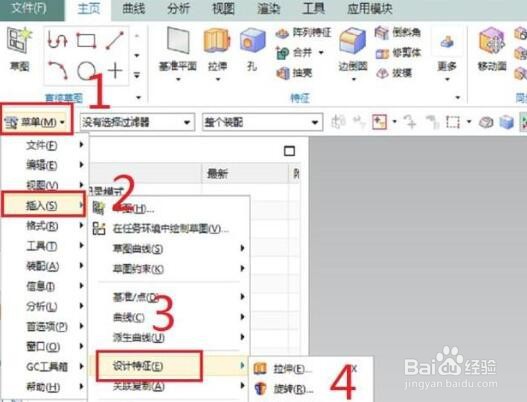Open 文件(F) in the dropdown menu
Viewport: 527px width, 402px height.
44,145
